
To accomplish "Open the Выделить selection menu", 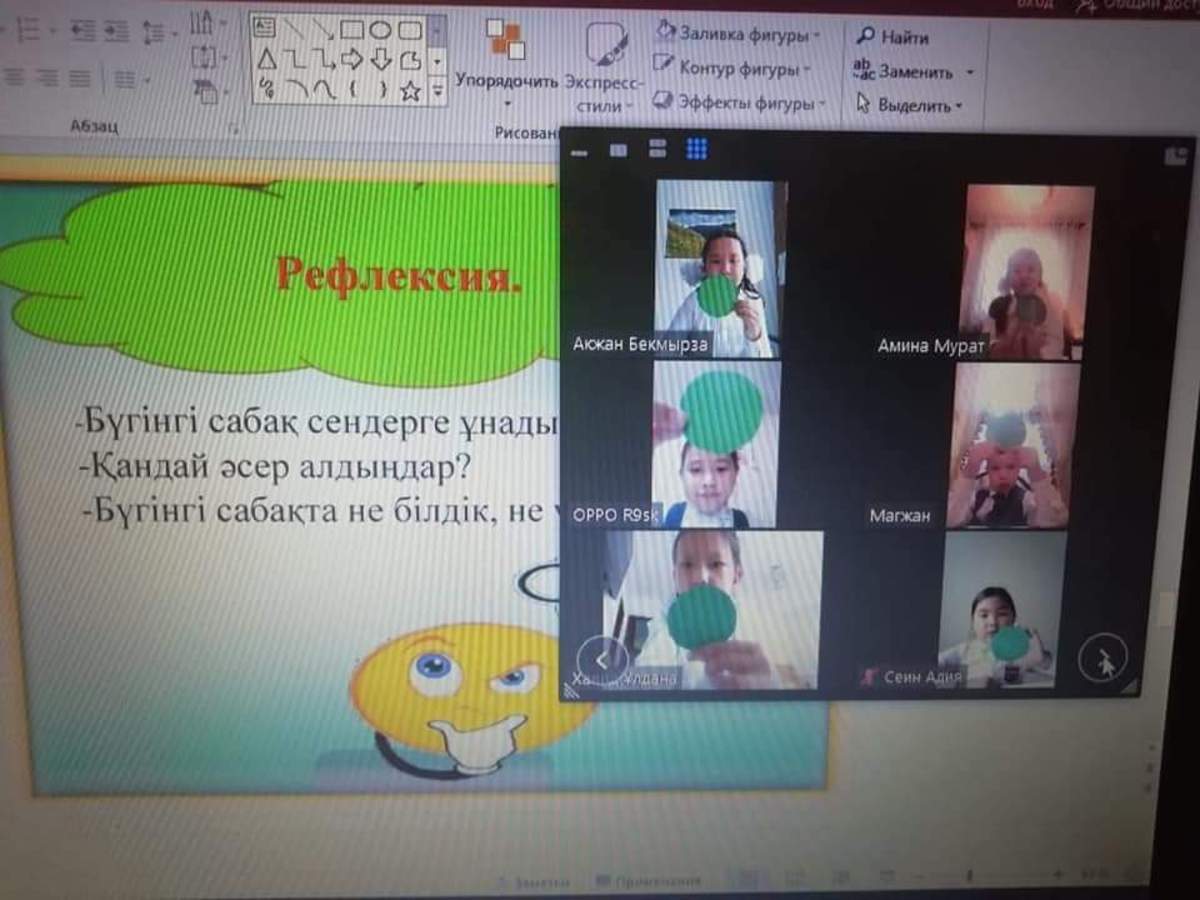I will pyautogui.click(x=910, y=105).
